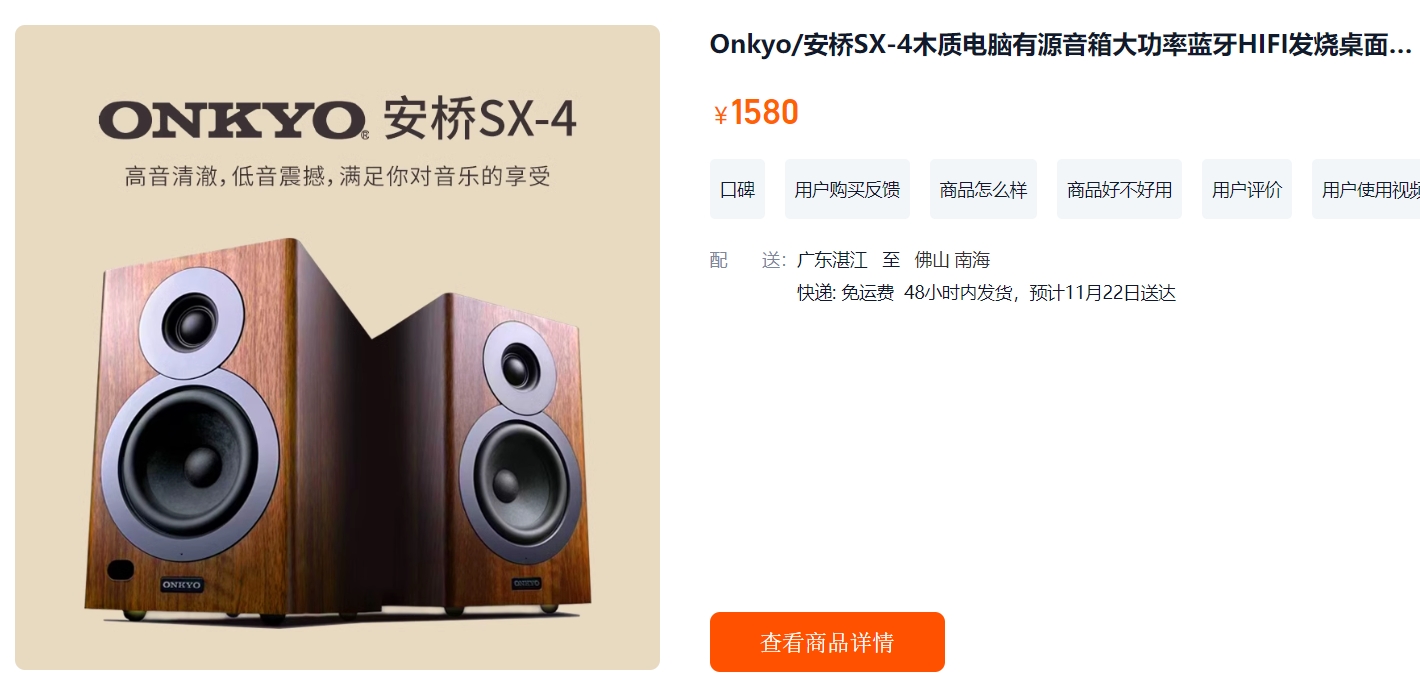Choose the 商品怎么样 tag
Viewport: 1420px width, 691px height.
pos(983,189)
